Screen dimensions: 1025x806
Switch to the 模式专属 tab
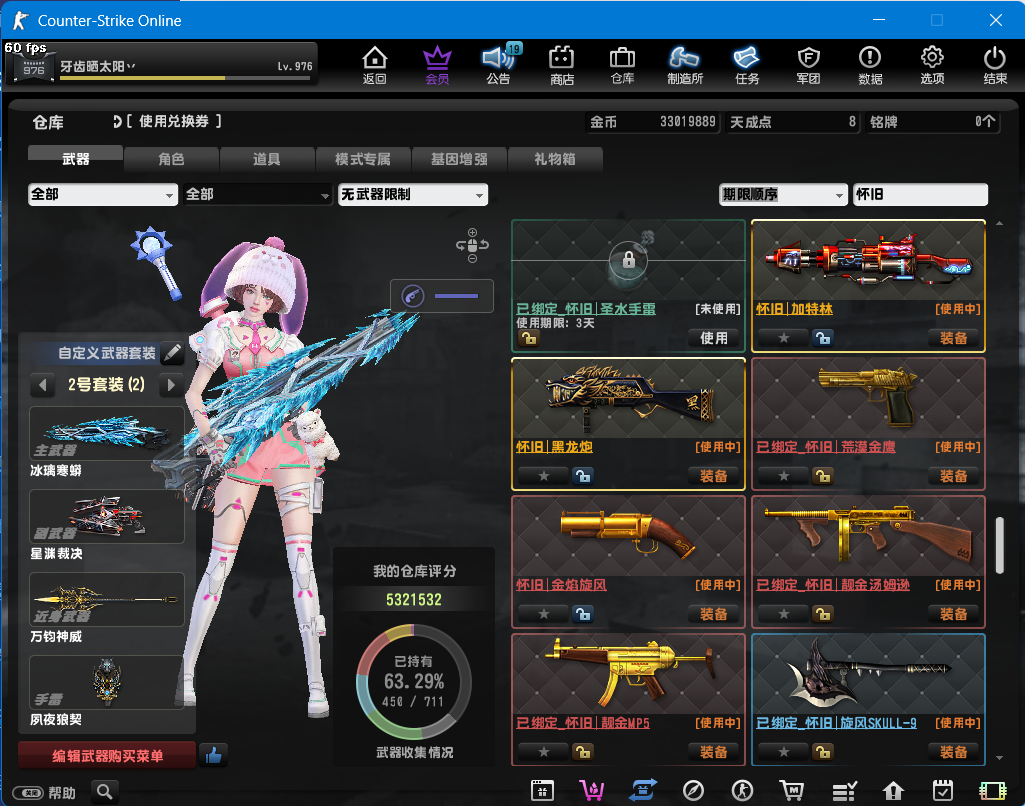click(x=363, y=159)
